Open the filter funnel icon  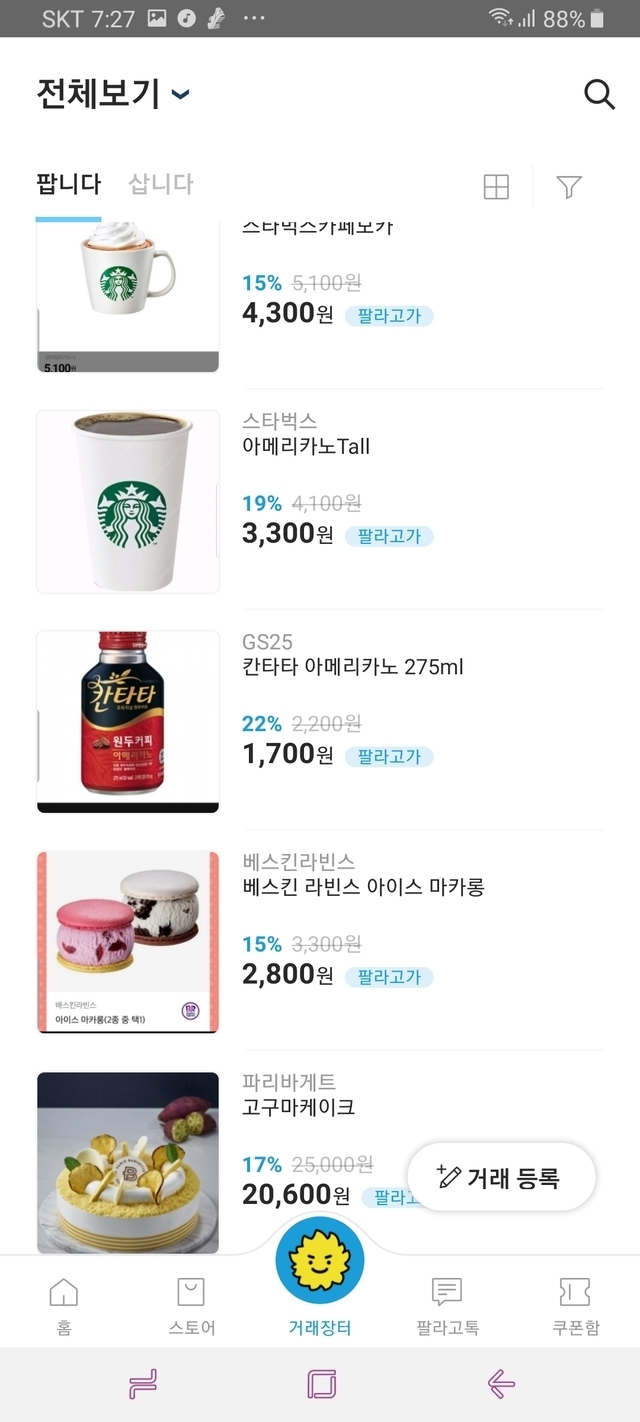pos(568,187)
